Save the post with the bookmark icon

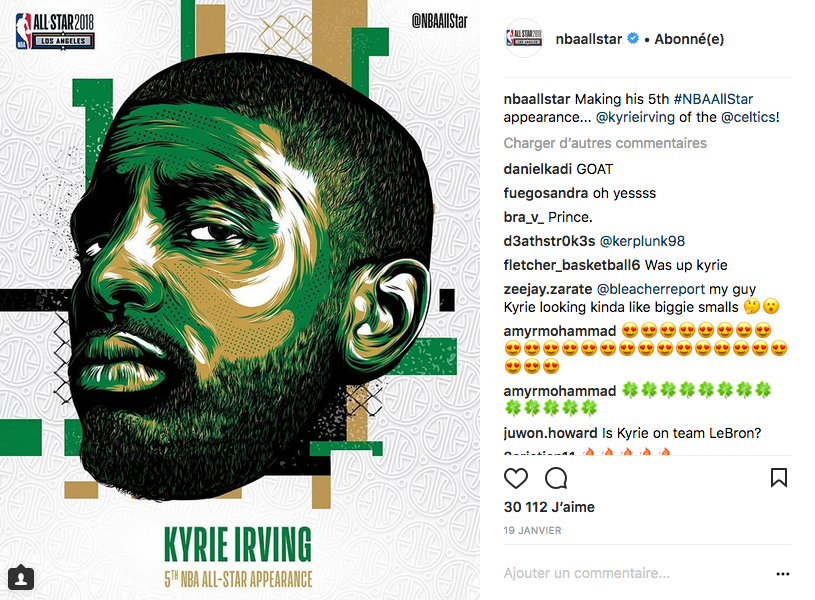coord(779,478)
